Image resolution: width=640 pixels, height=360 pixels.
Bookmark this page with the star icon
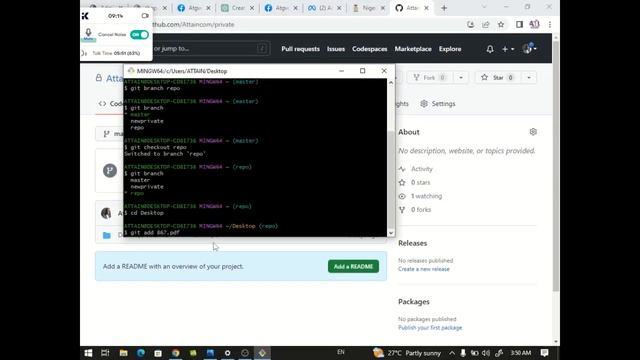pyautogui.click(x=501, y=24)
